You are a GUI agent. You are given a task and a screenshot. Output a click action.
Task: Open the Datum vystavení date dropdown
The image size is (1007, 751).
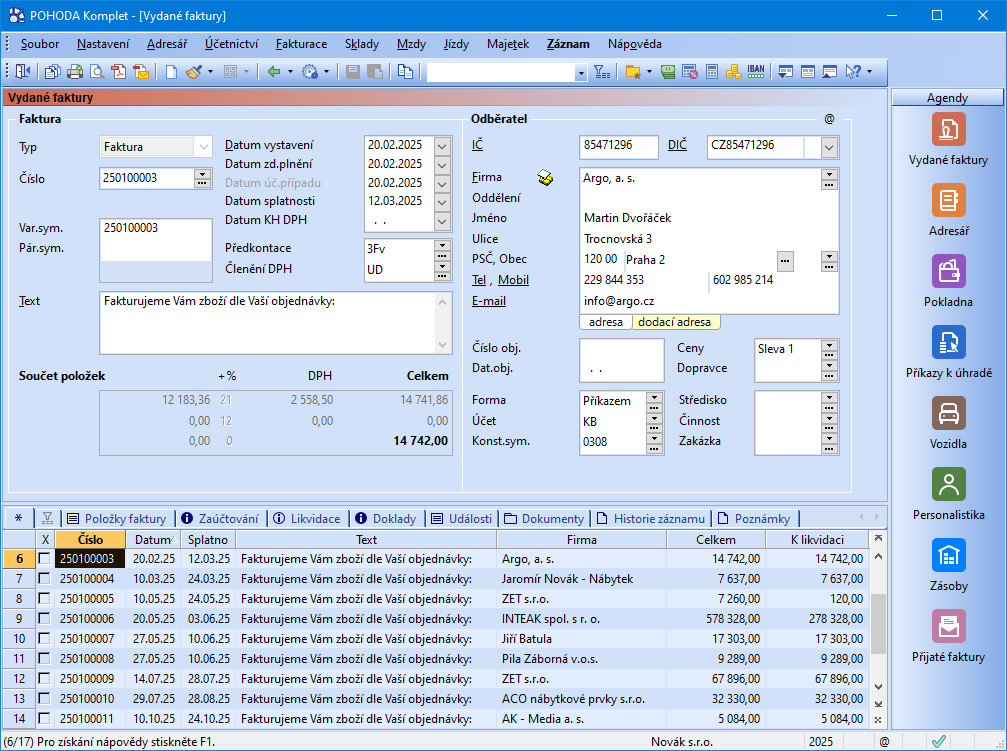point(444,145)
